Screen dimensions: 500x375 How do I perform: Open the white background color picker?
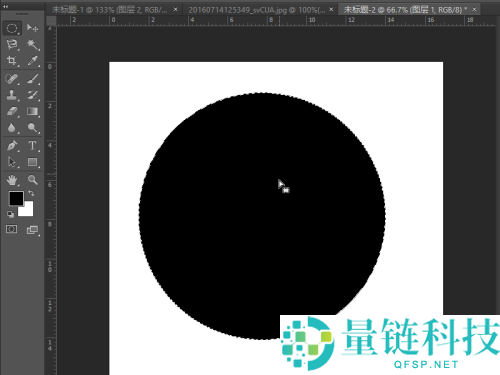pos(28,211)
